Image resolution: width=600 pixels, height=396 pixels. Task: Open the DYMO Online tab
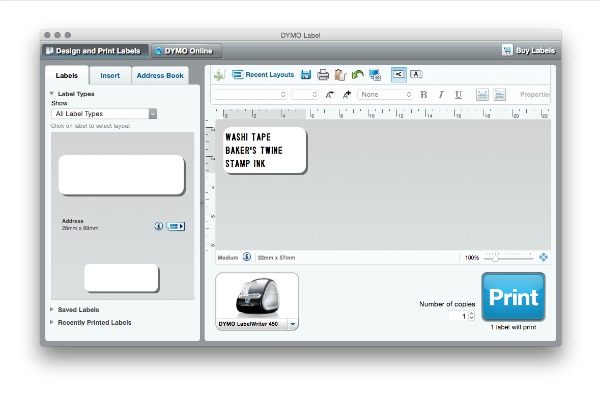(186, 51)
